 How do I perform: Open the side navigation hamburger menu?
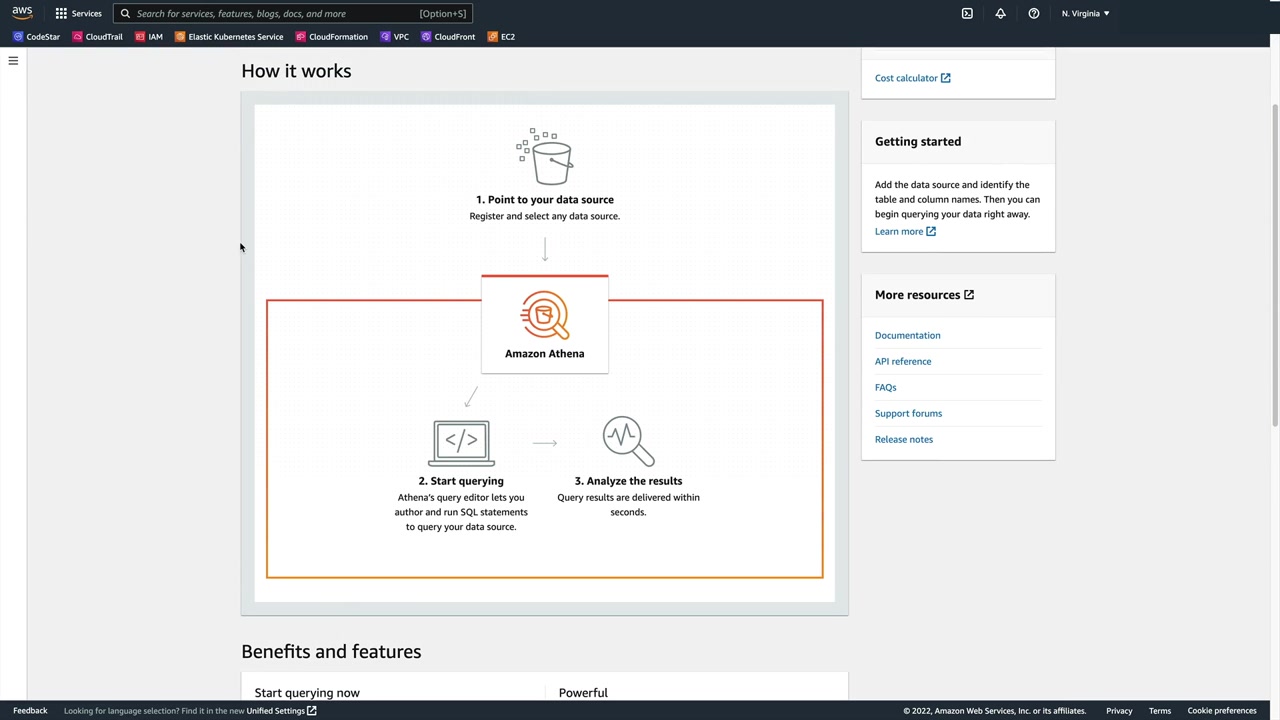pos(13,61)
